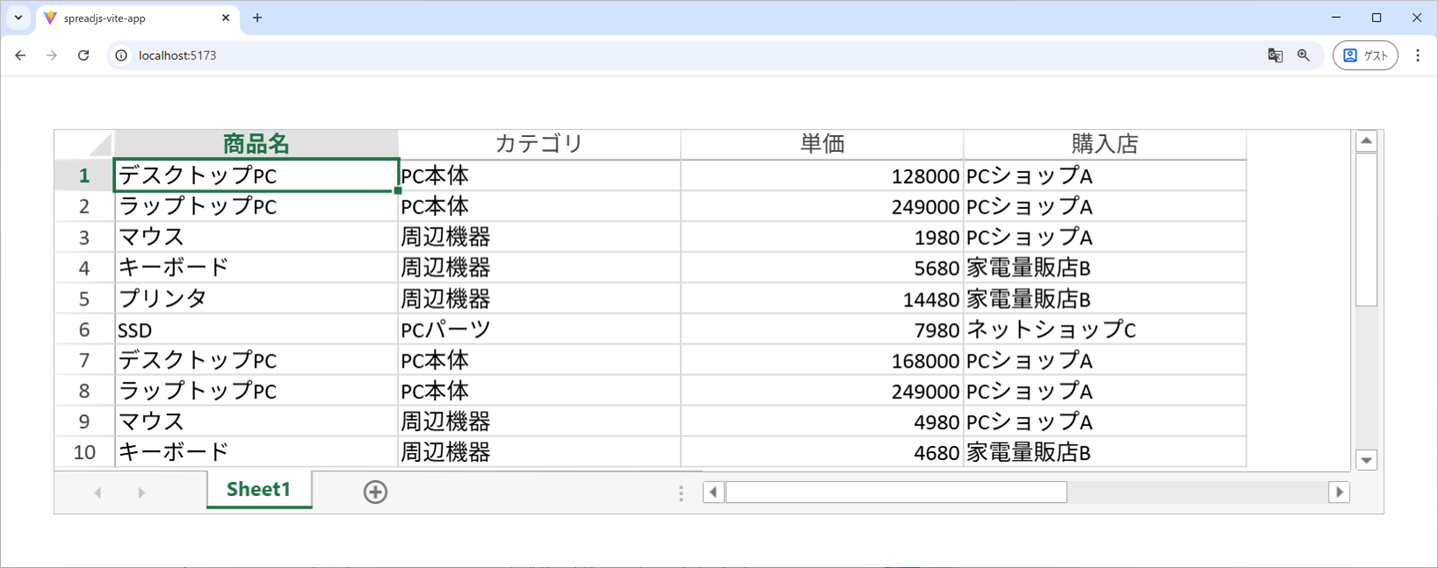
Task: Click the horizontal scrollbar thumb
Action: click(896, 492)
